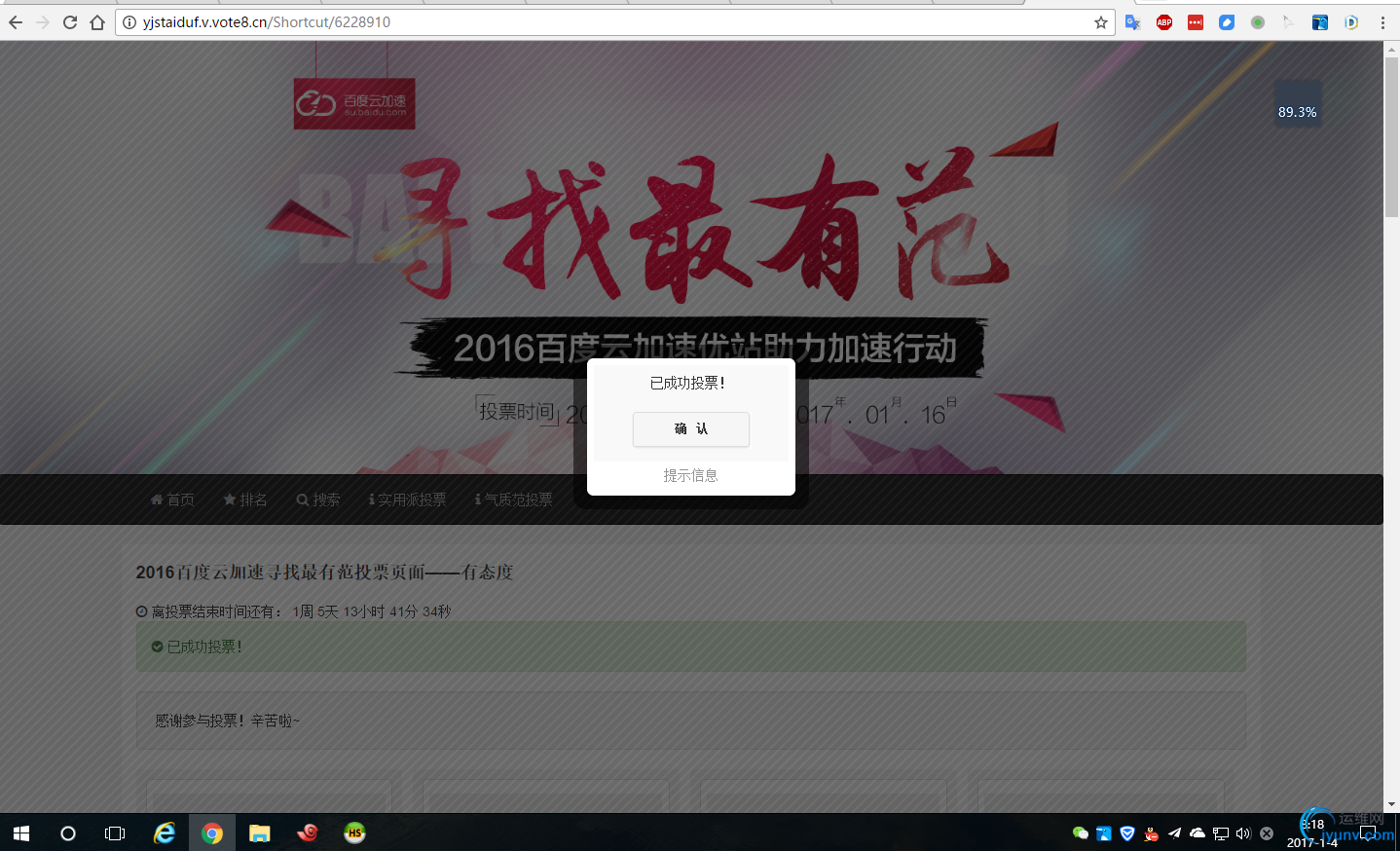Click Chrome's home button
The image size is (1400, 851).
(x=96, y=21)
